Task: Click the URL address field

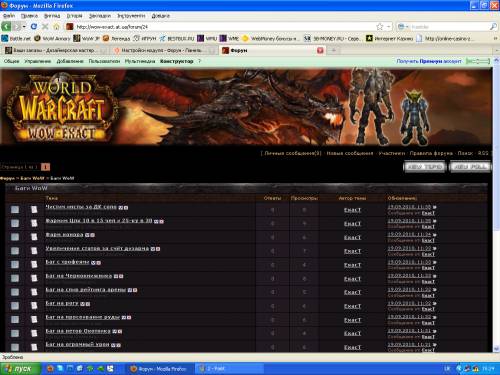Action: point(225,27)
